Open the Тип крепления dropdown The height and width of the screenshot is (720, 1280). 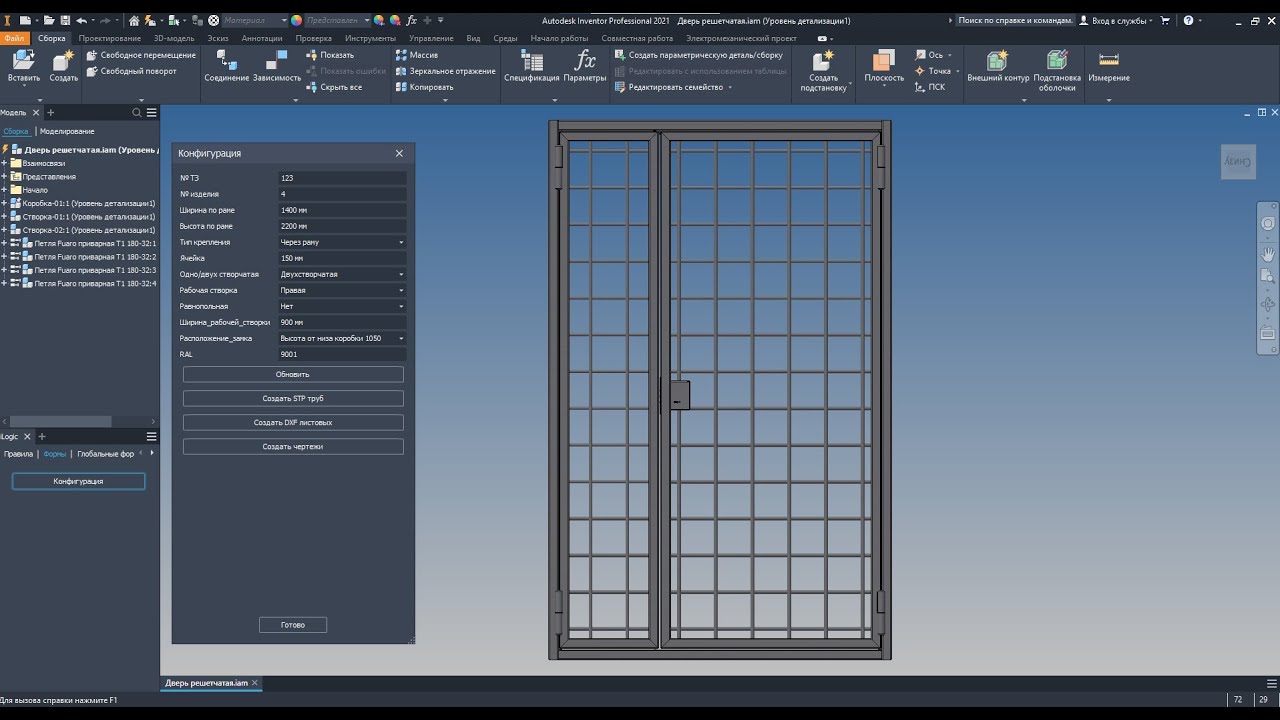point(342,242)
